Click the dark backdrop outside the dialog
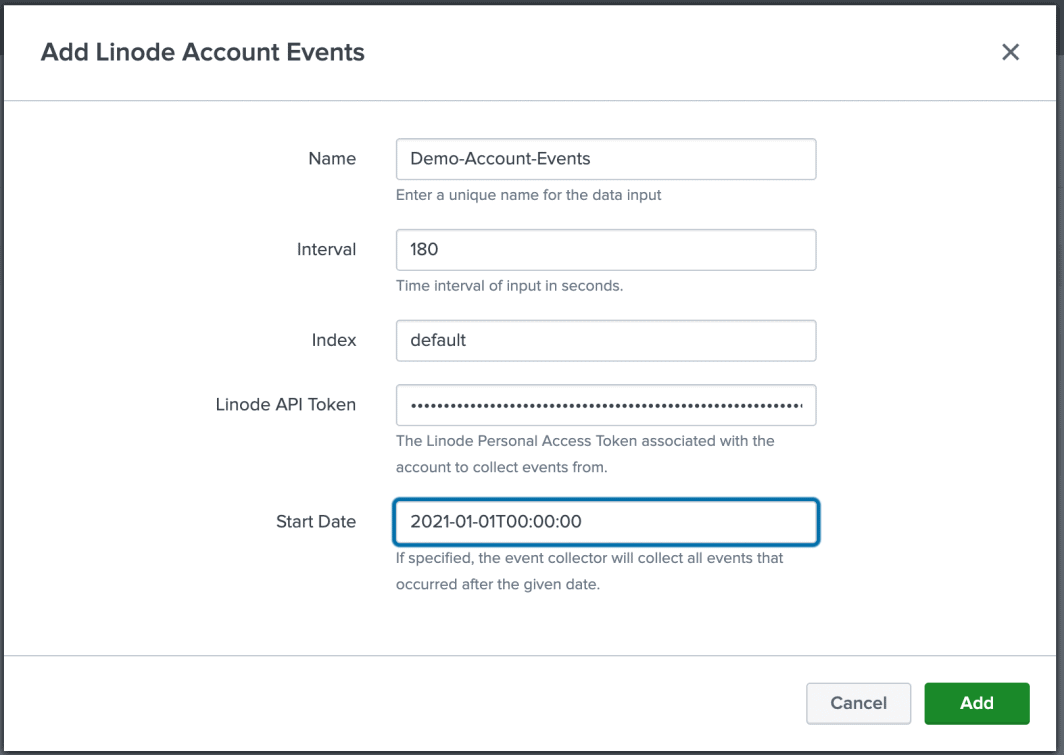Viewport: 1064px width, 755px height. [x=1060, y=400]
